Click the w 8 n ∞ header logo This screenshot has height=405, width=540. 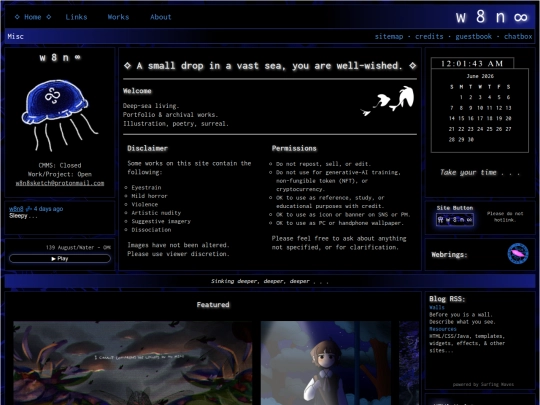point(492,17)
